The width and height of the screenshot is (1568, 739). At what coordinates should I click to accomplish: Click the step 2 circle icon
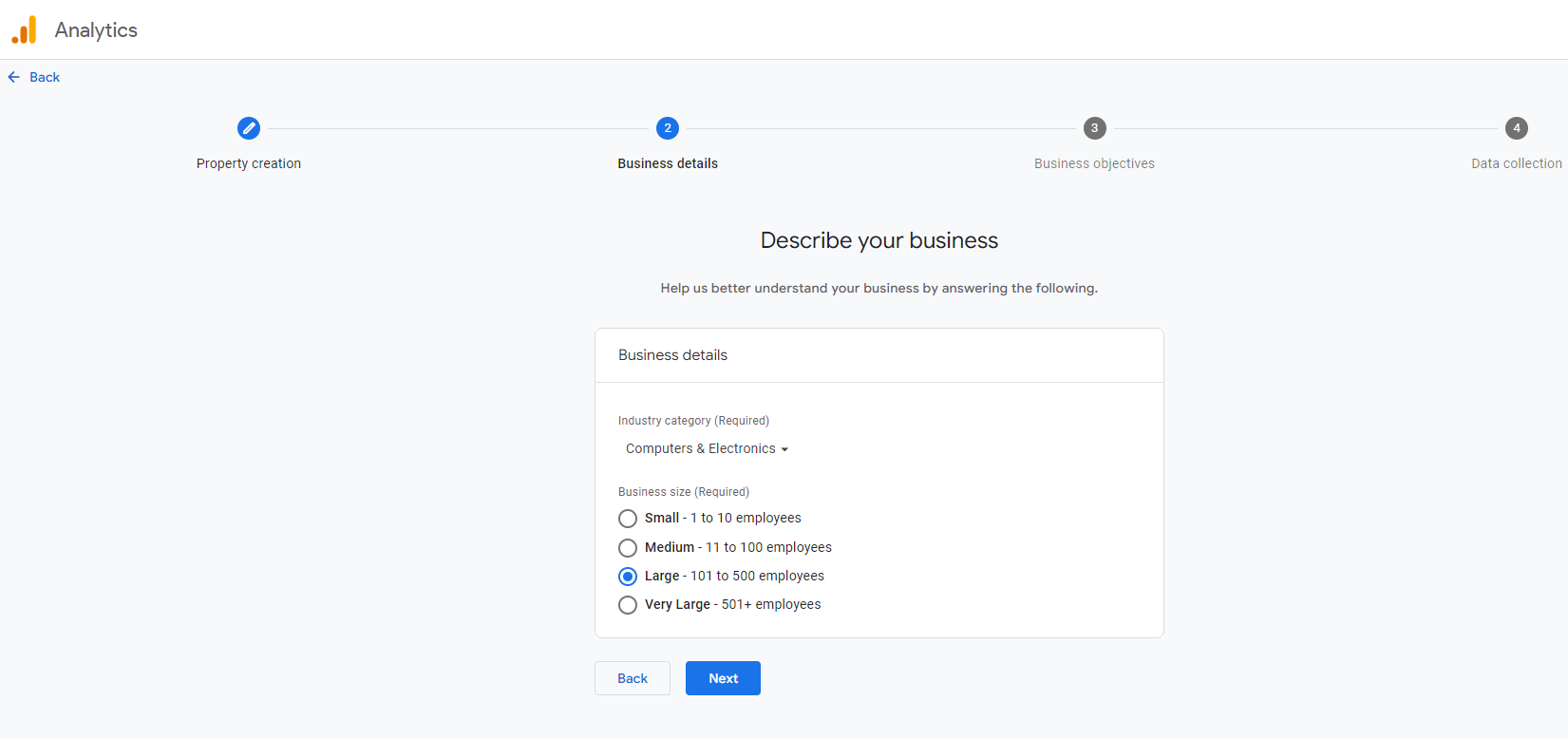[668, 128]
